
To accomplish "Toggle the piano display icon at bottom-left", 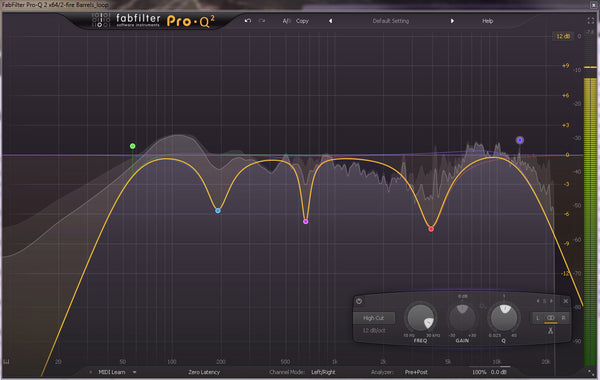I will point(6,362).
